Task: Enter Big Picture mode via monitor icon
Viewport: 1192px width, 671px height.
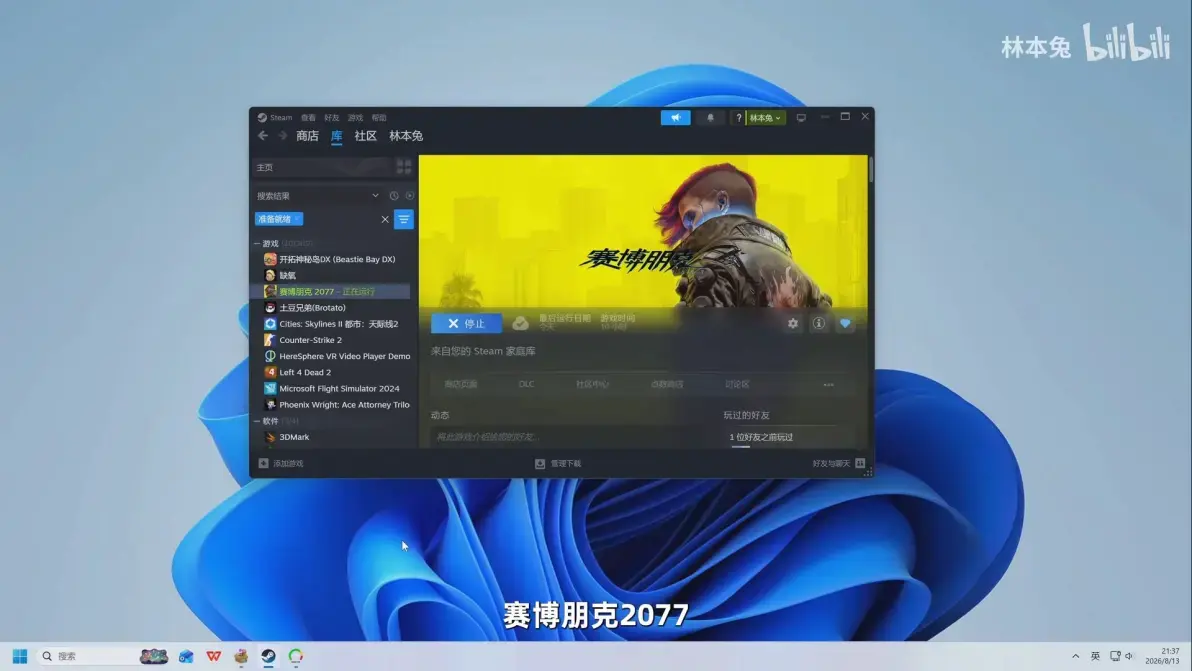Action: pos(800,118)
